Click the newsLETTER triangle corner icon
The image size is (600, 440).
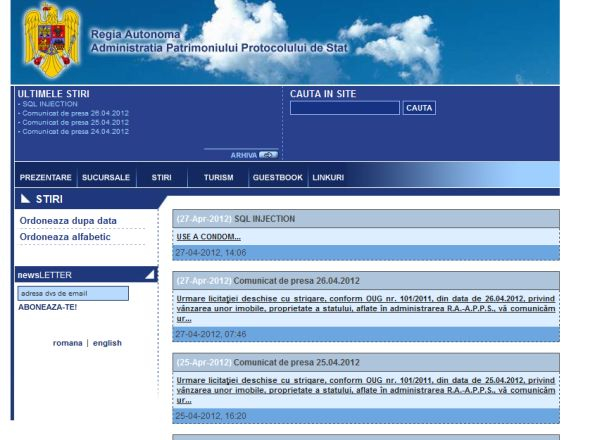pyautogui.click(x=150, y=274)
